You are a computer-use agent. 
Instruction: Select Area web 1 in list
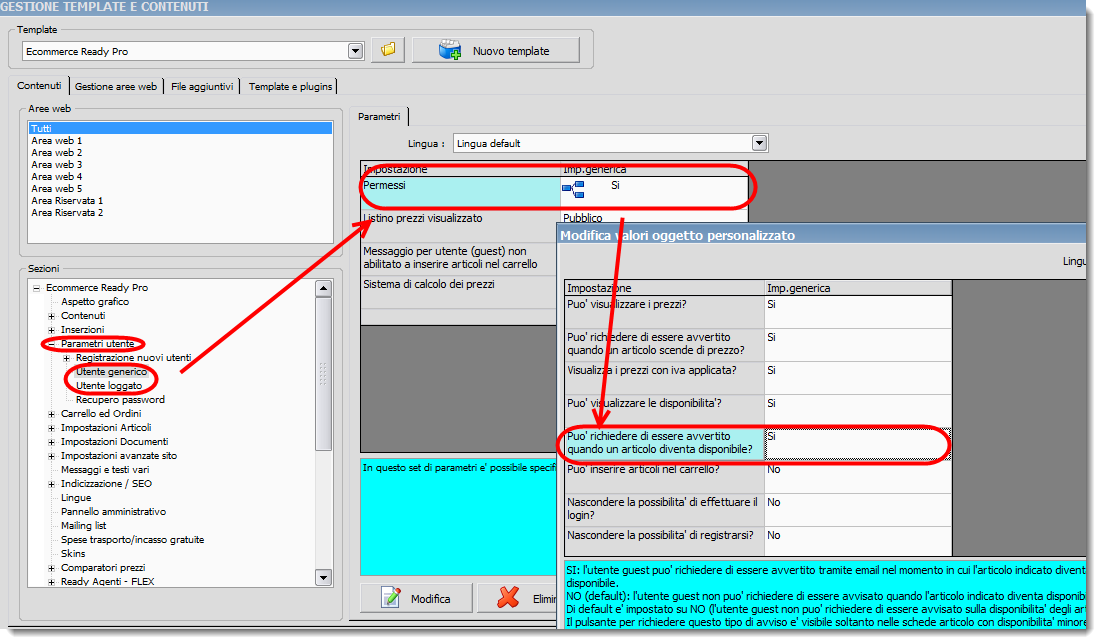pyautogui.click(x=180, y=140)
